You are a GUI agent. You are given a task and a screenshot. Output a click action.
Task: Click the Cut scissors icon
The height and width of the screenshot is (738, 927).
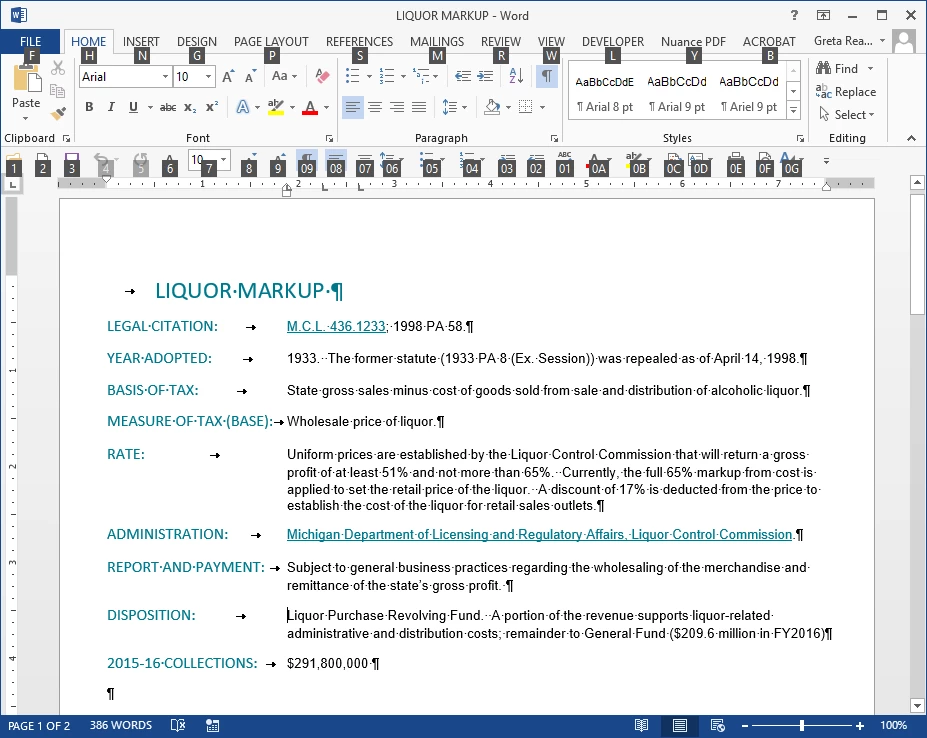tap(58, 69)
